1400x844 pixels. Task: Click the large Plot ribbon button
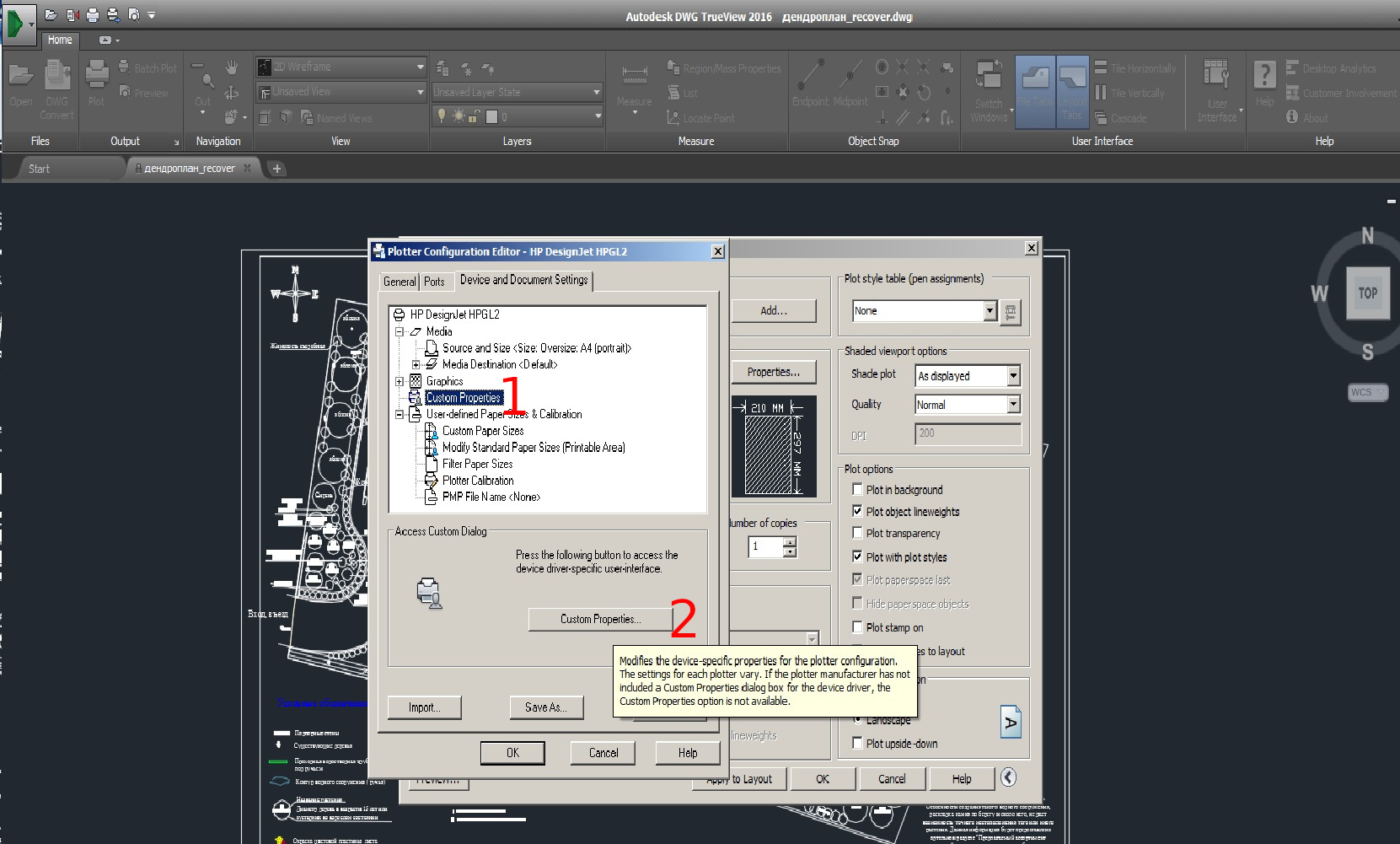97,84
